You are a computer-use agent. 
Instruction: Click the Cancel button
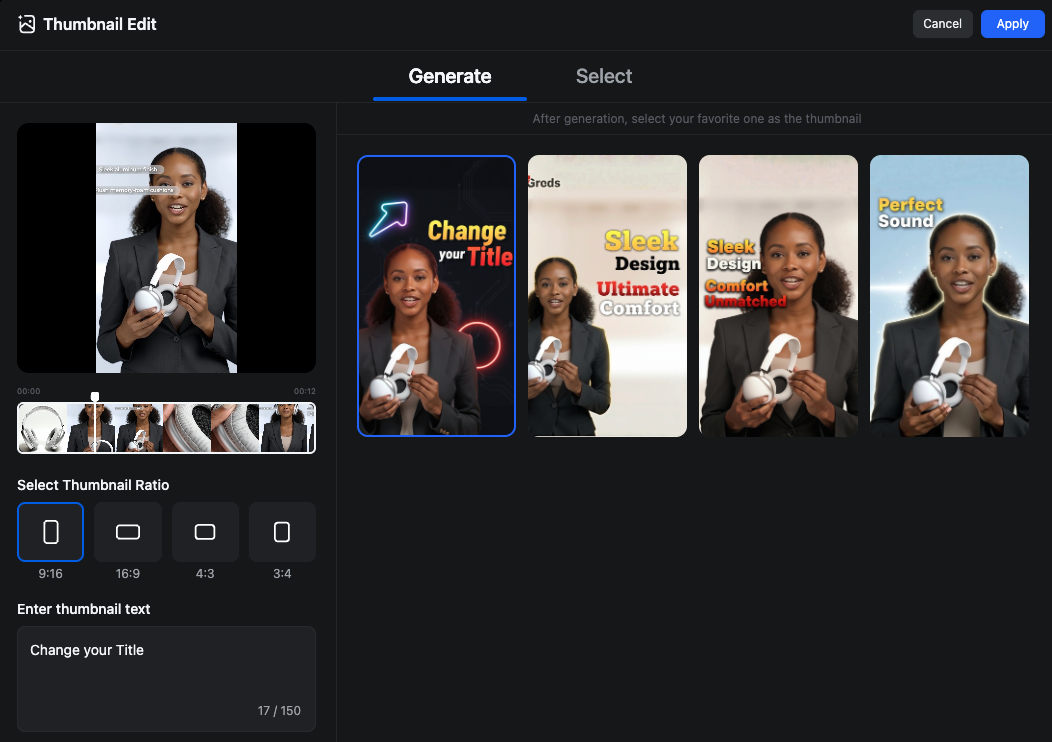942,24
